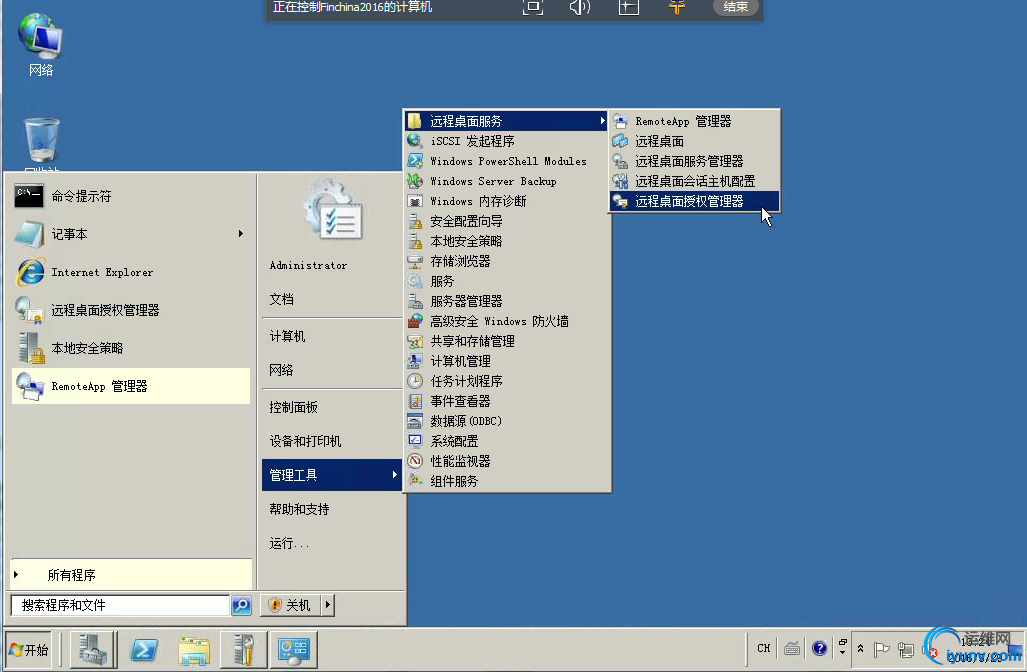Image resolution: width=1027 pixels, height=672 pixels.
Task: Open Server Manager from the taskbar
Action: pyautogui.click(x=92, y=650)
